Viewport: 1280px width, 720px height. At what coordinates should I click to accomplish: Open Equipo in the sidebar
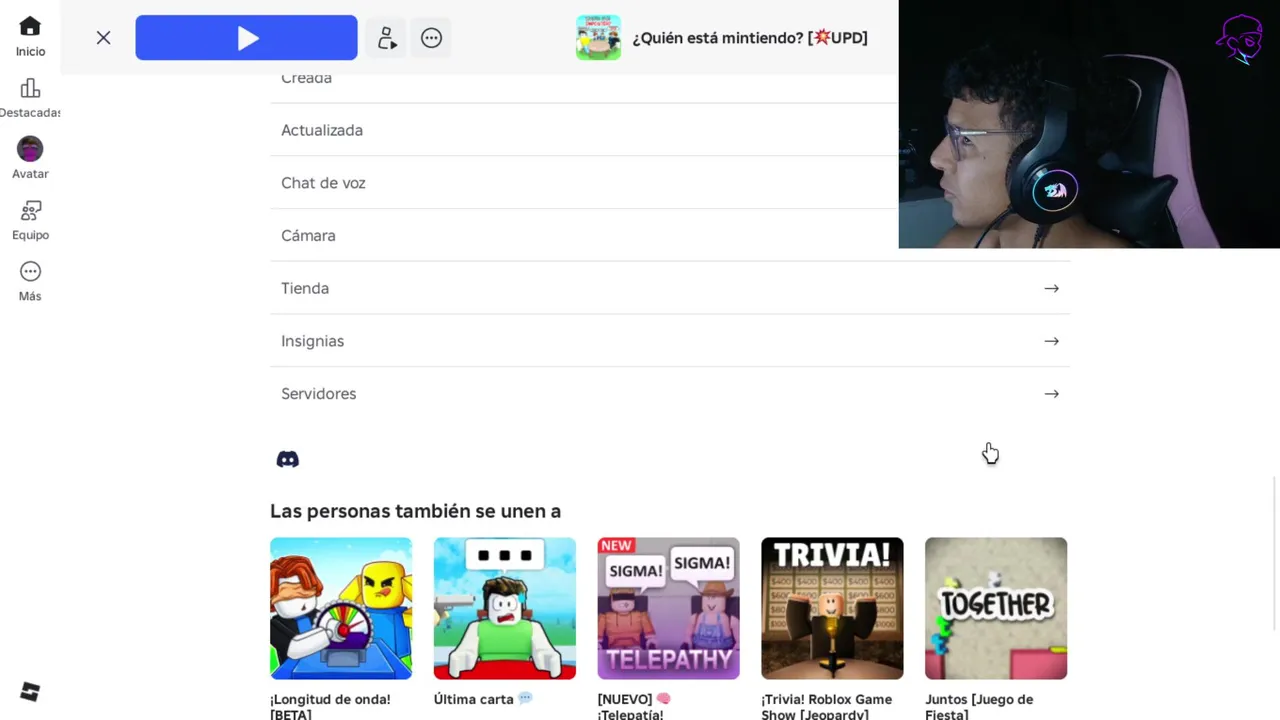tap(30, 221)
